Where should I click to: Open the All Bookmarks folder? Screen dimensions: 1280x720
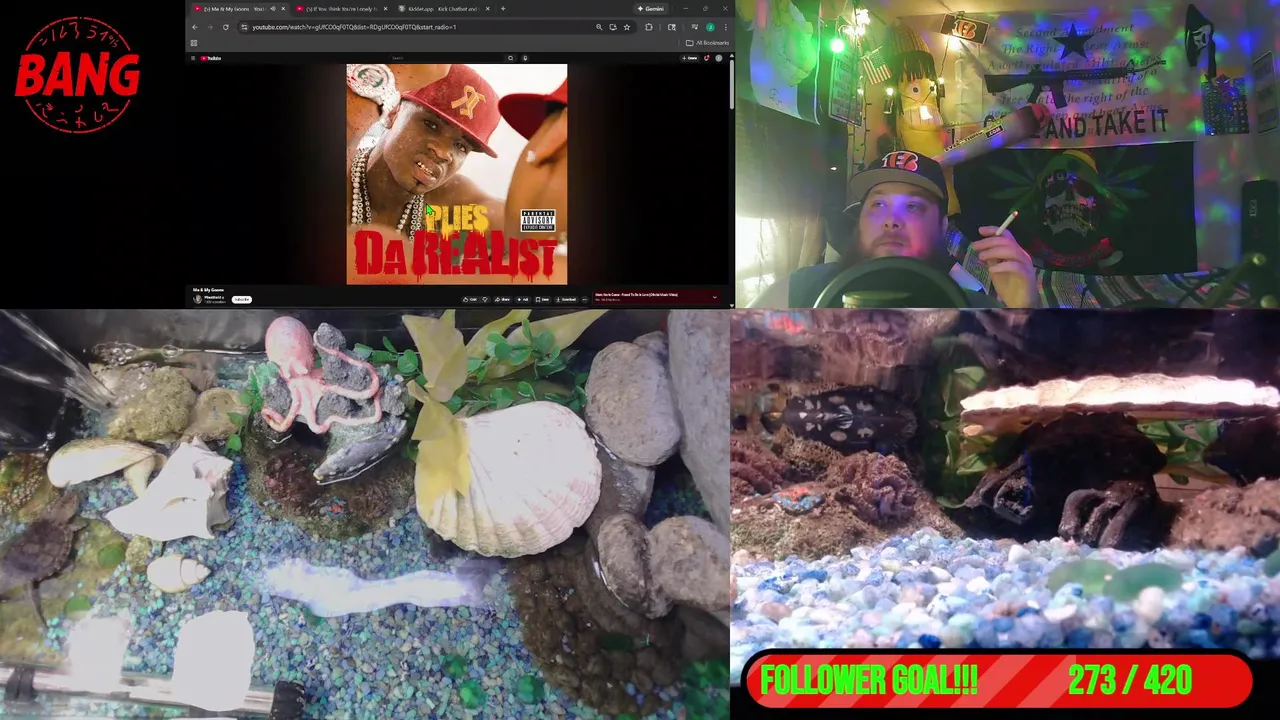tap(707, 43)
